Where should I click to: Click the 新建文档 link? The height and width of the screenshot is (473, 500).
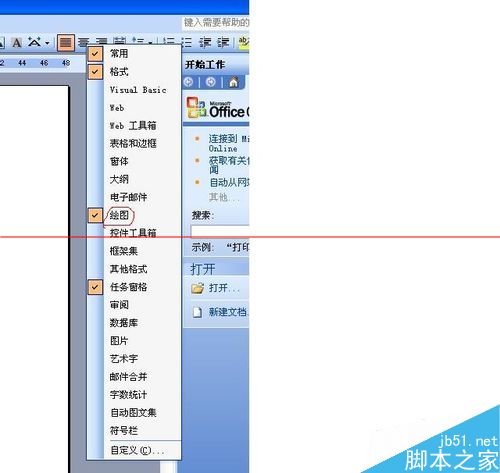click(x=229, y=312)
